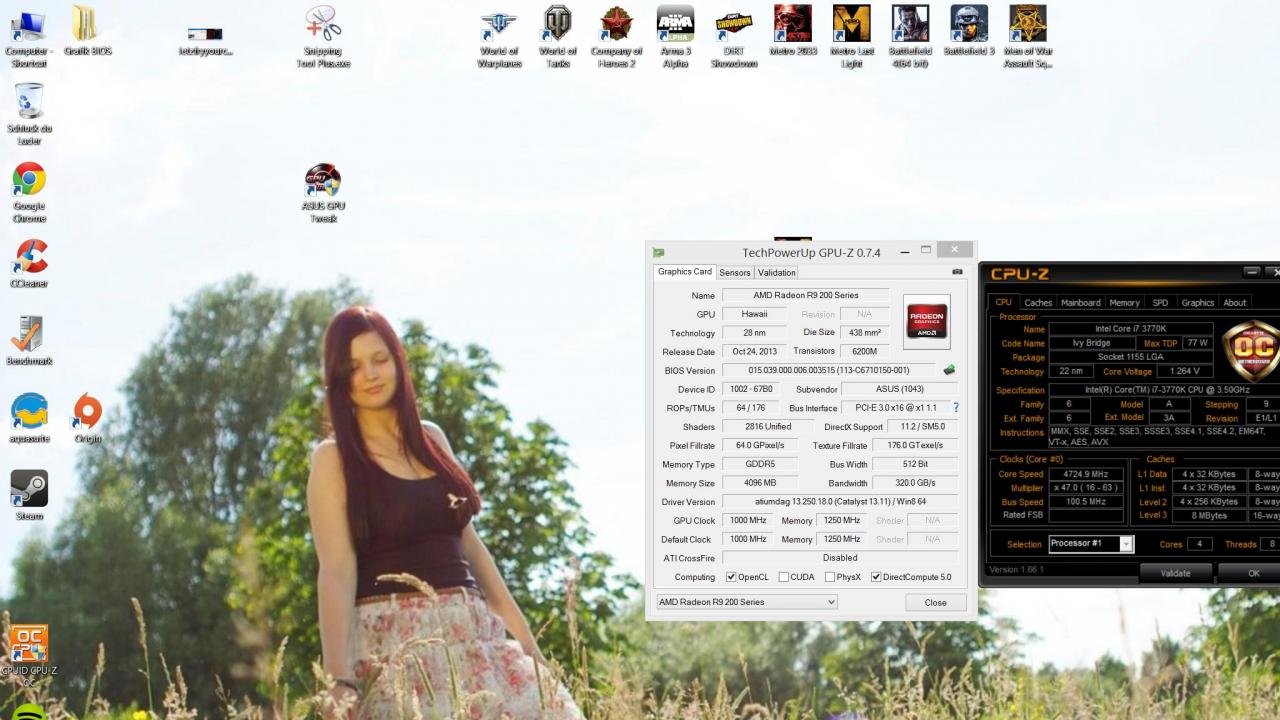Open the SPD tab in CPU-Z
1280x720 pixels.
(x=1160, y=302)
